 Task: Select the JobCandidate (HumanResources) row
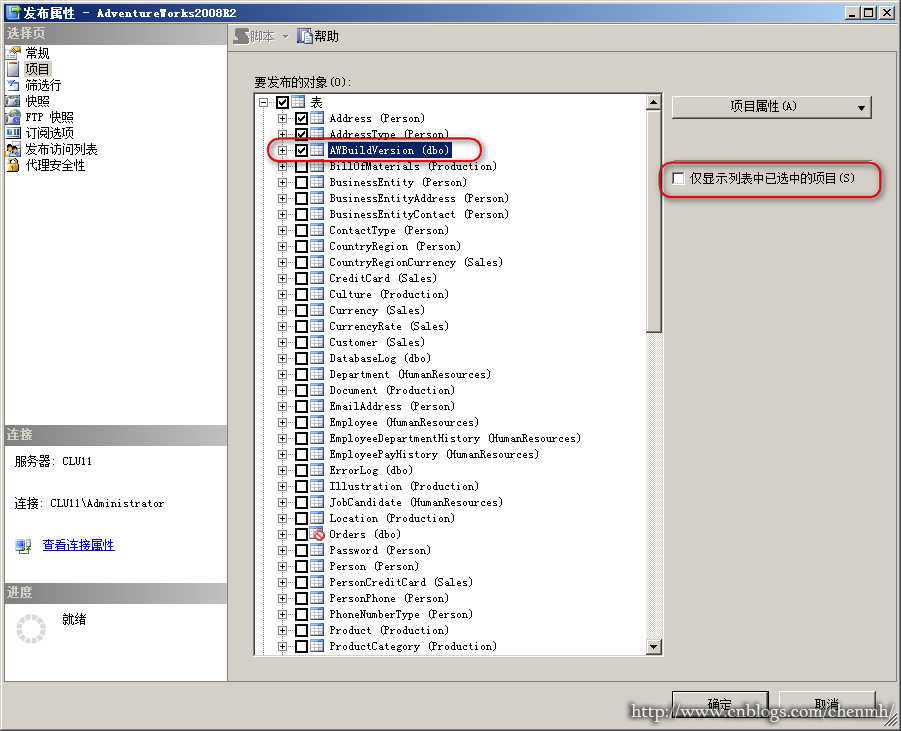point(416,502)
